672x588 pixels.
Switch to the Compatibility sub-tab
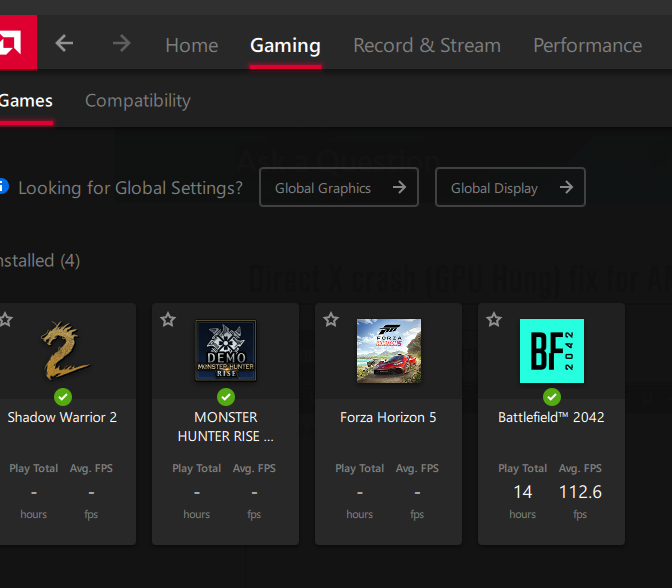138,101
